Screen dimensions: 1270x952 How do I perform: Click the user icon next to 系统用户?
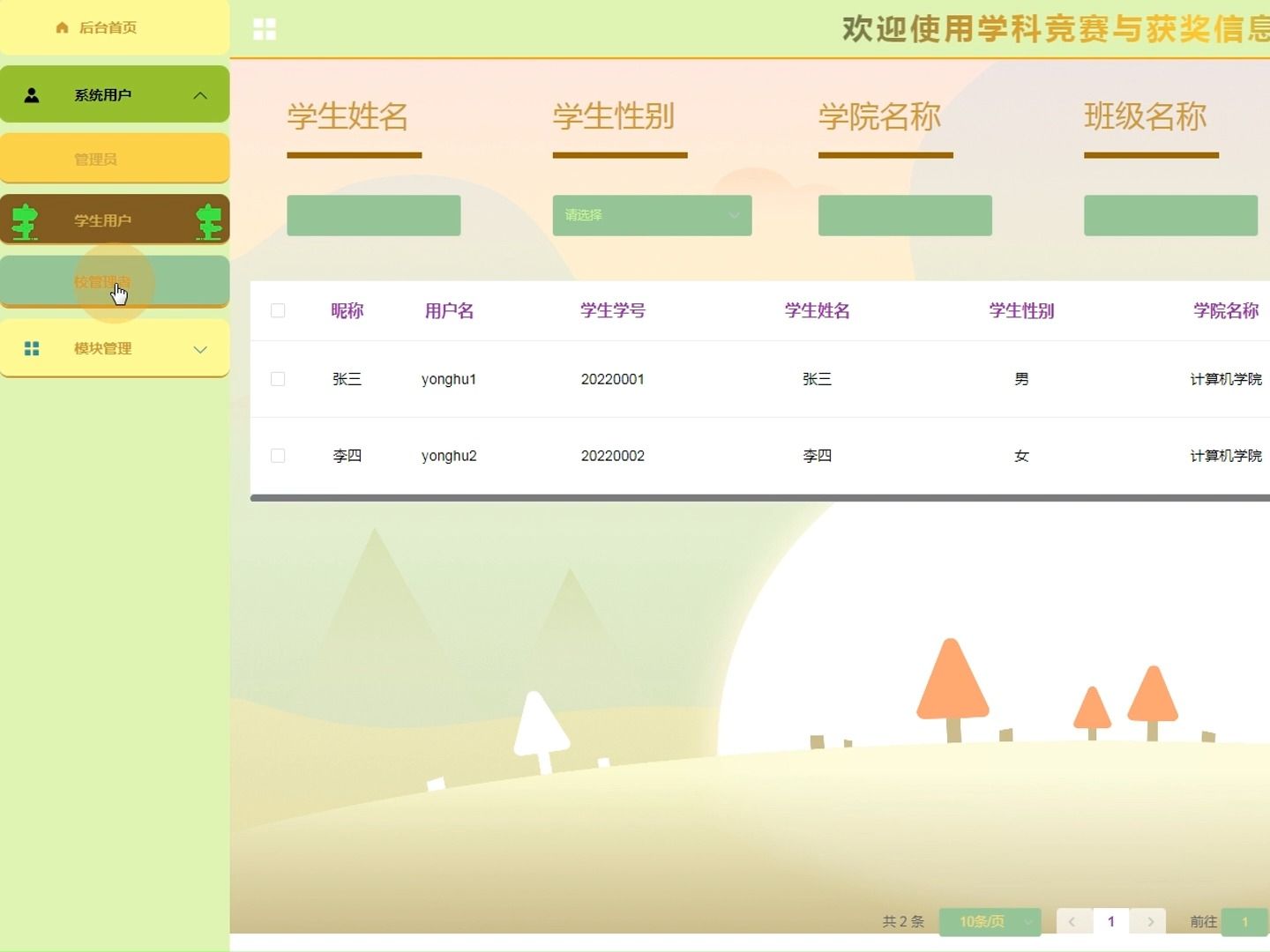(x=33, y=94)
